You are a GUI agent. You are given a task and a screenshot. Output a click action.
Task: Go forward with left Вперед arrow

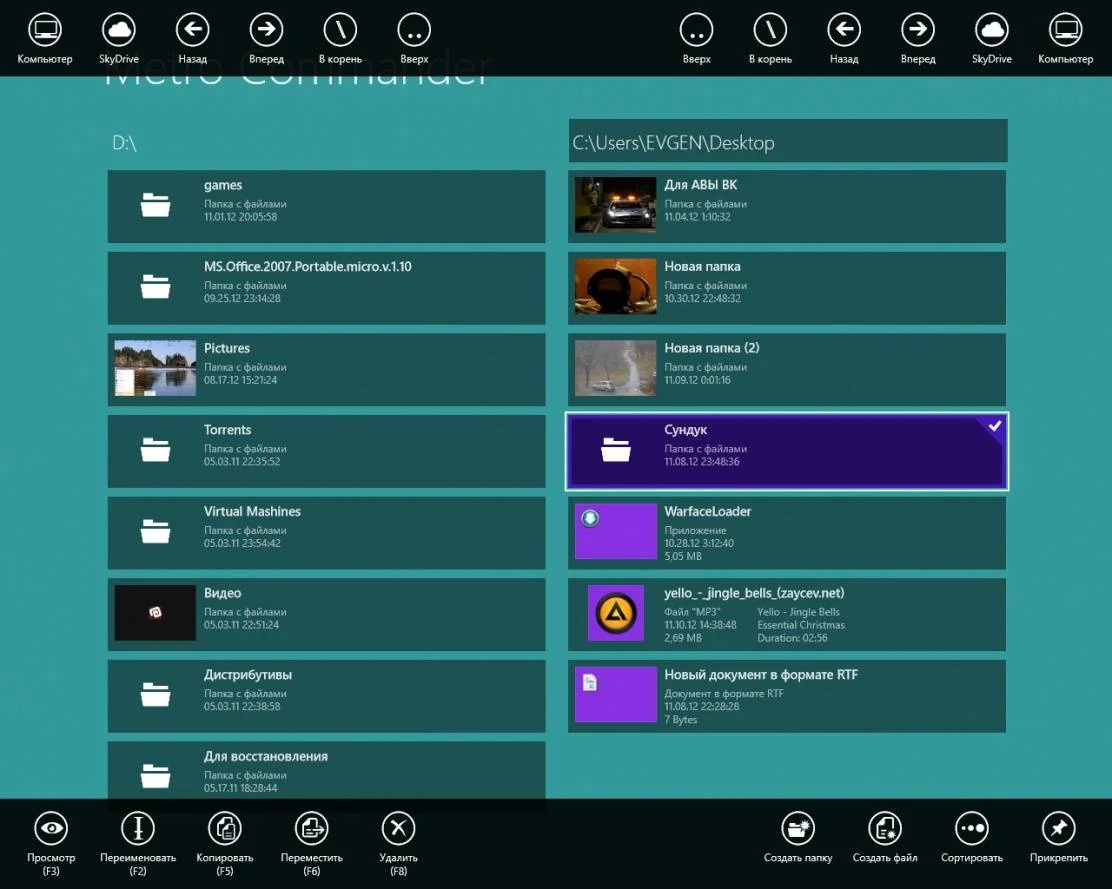[266, 30]
